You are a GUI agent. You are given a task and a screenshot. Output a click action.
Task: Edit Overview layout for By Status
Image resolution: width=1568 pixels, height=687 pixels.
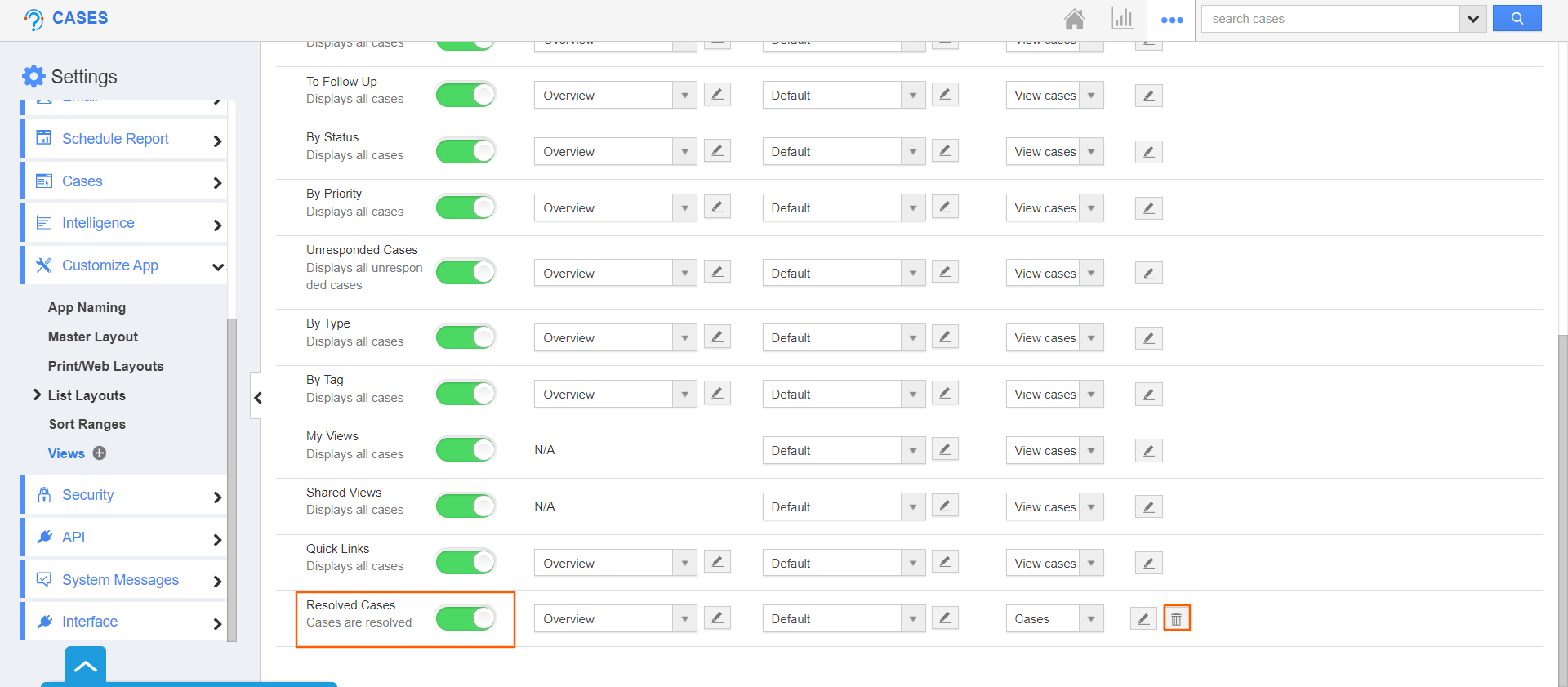[717, 151]
